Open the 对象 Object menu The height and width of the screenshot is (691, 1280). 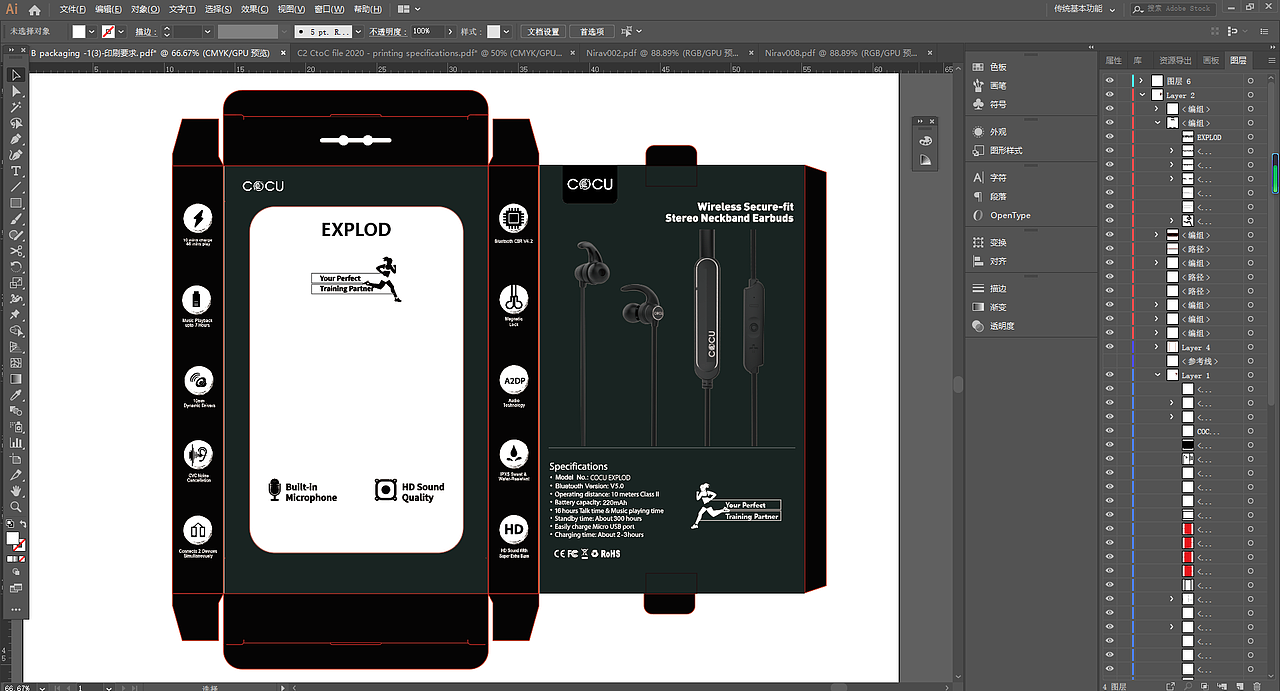pos(145,9)
